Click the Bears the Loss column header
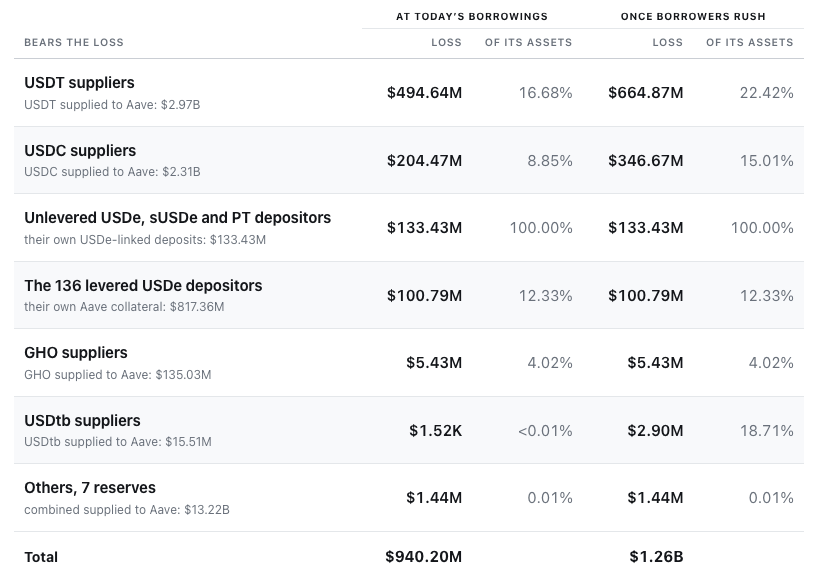The image size is (822, 587). pos(74,42)
